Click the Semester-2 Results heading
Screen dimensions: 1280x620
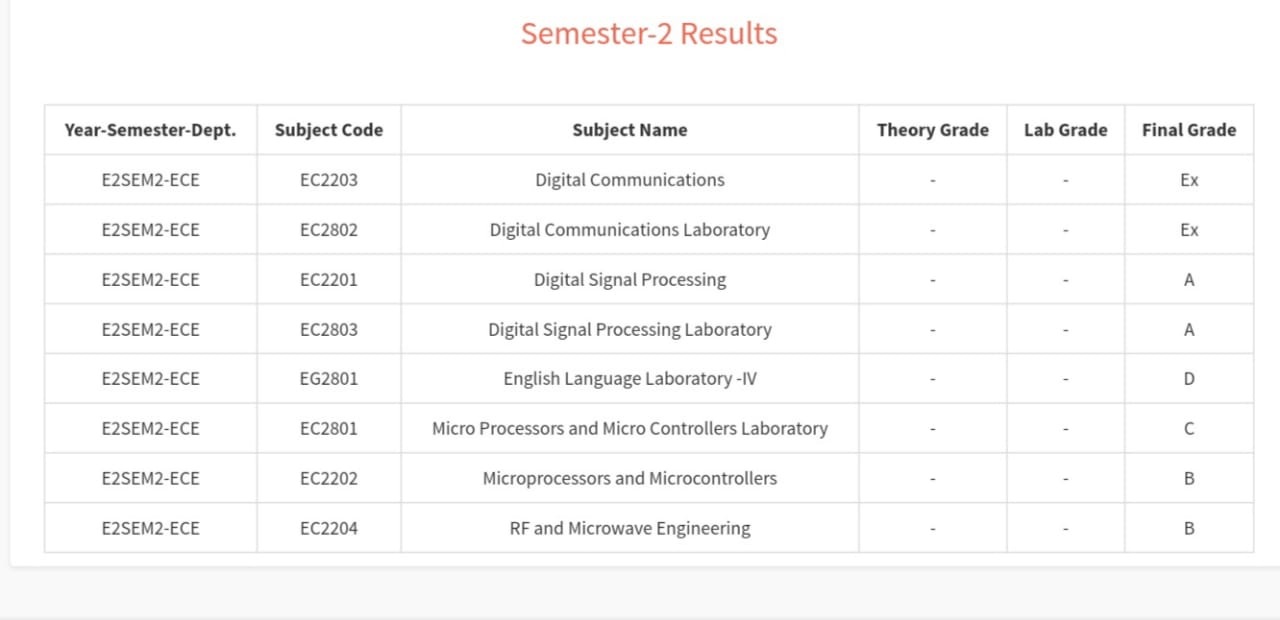tap(649, 33)
